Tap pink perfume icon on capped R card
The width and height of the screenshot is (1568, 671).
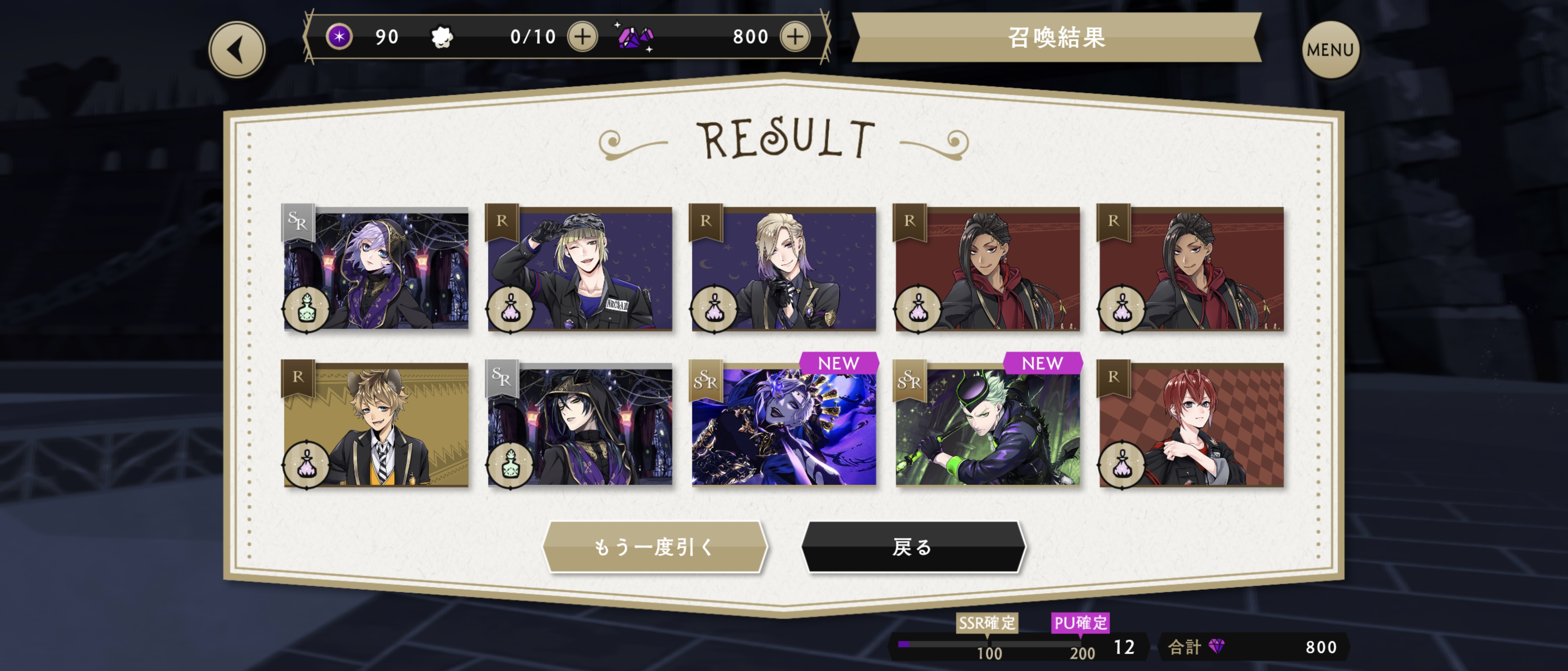510,309
